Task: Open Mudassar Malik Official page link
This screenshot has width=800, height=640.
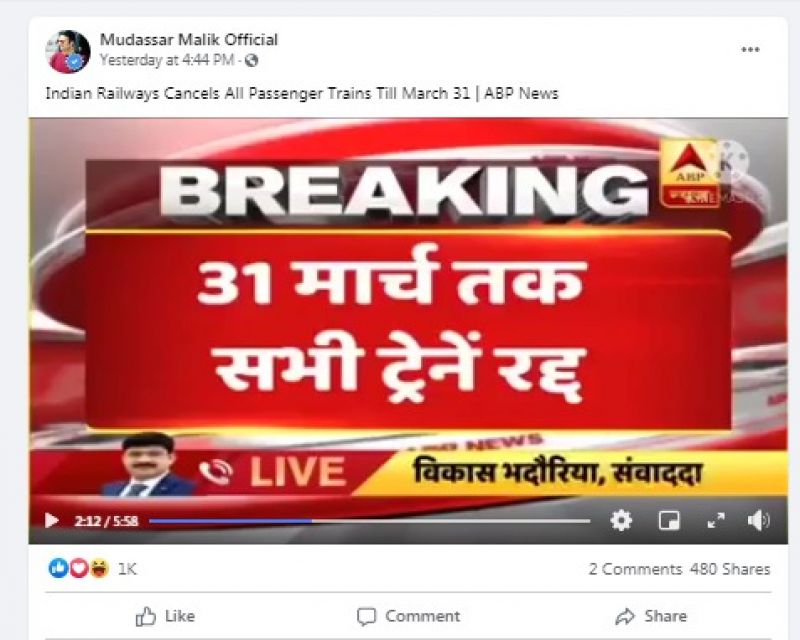Action: (x=189, y=39)
